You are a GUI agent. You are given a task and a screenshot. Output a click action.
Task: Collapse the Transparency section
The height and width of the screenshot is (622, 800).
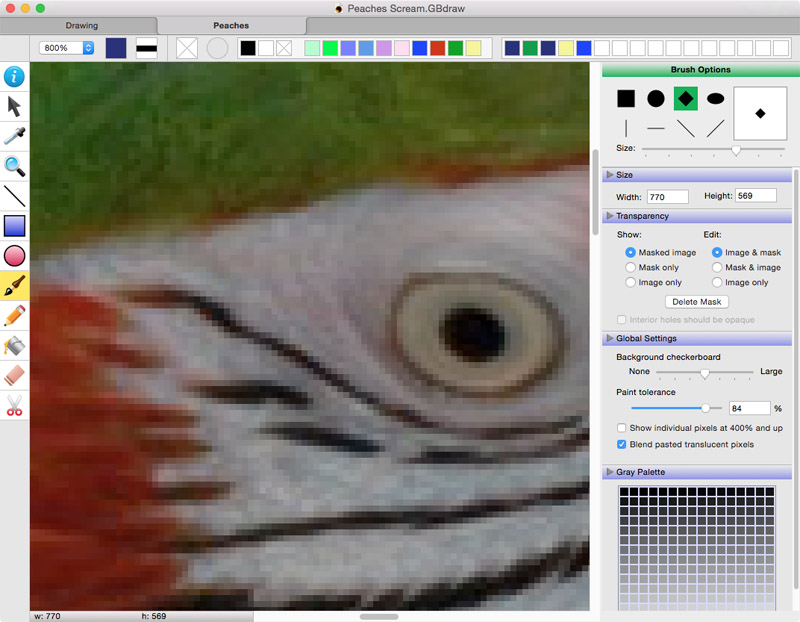pos(610,215)
